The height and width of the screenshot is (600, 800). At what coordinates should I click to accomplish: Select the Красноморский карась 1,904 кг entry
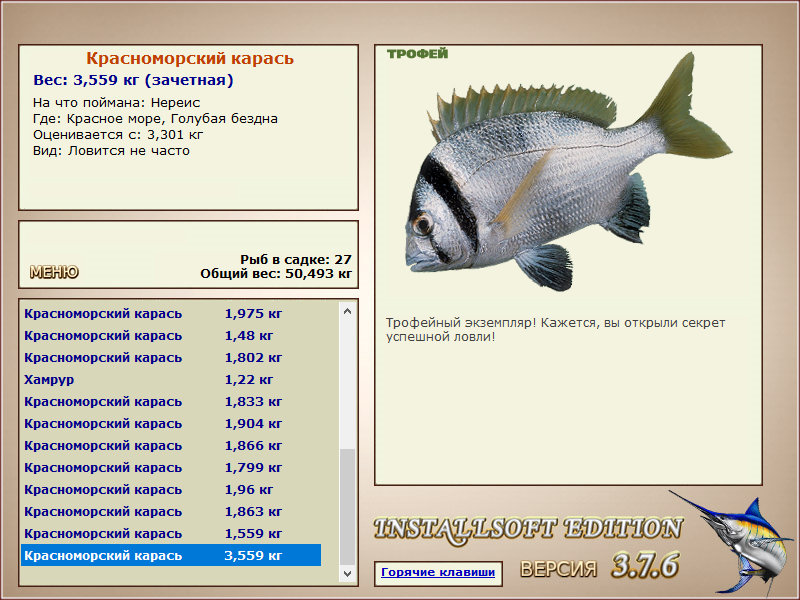point(171,423)
